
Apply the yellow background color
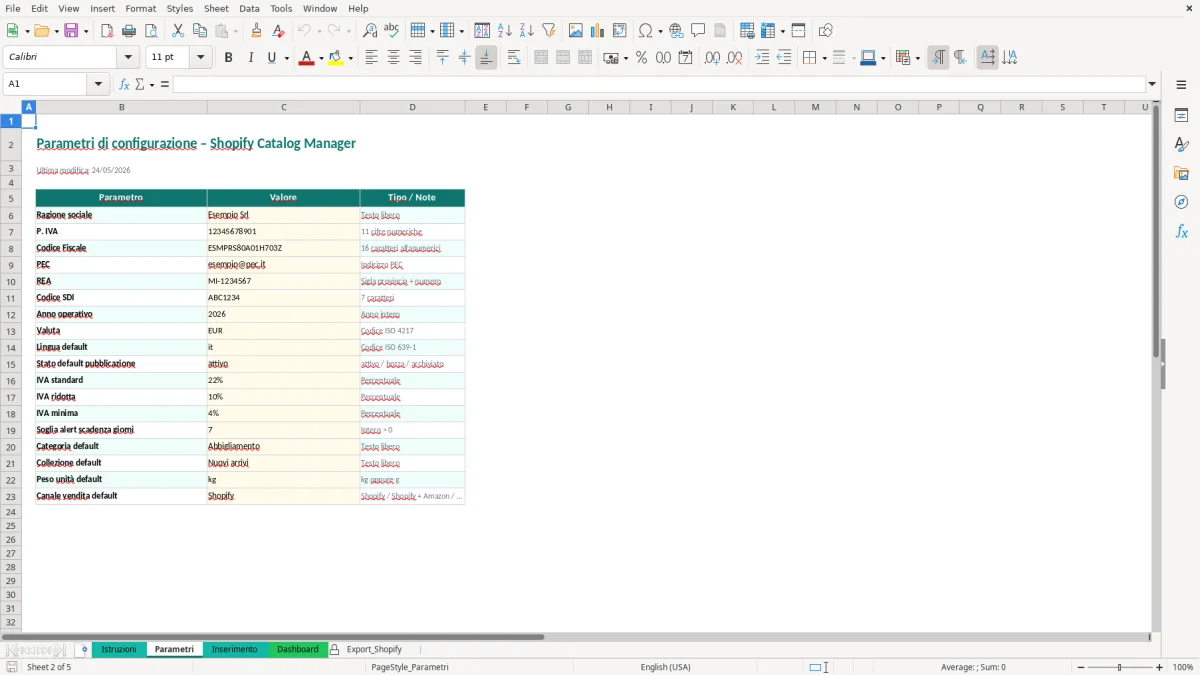click(x=335, y=58)
